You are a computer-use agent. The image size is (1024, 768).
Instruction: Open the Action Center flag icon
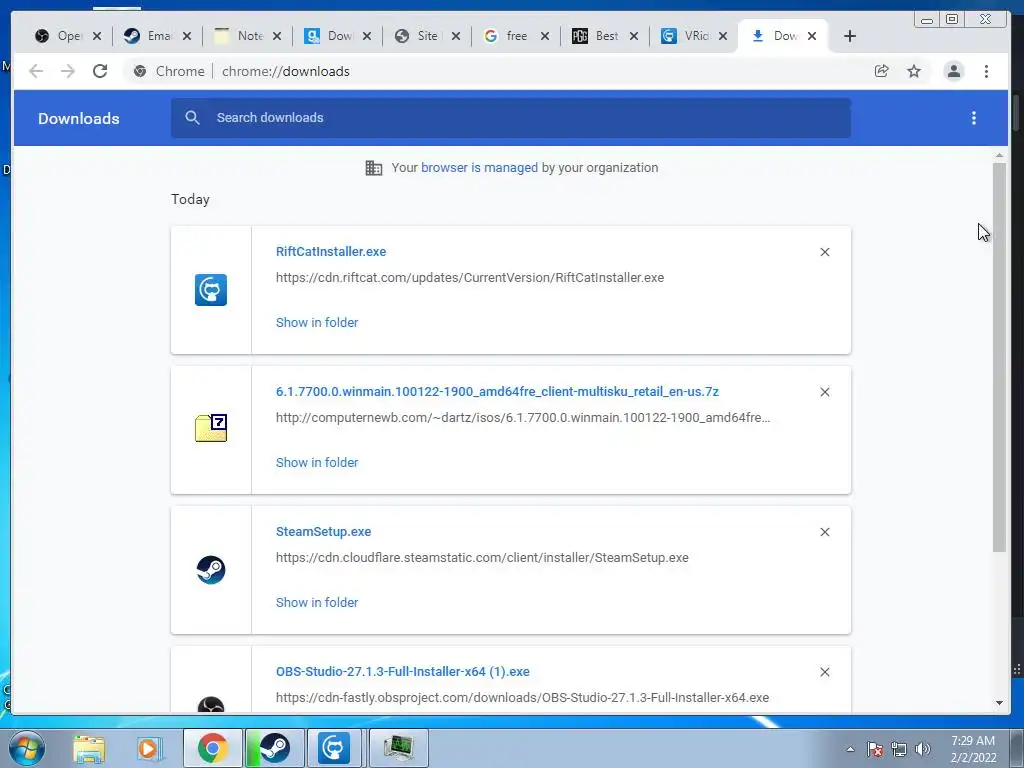point(875,749)
